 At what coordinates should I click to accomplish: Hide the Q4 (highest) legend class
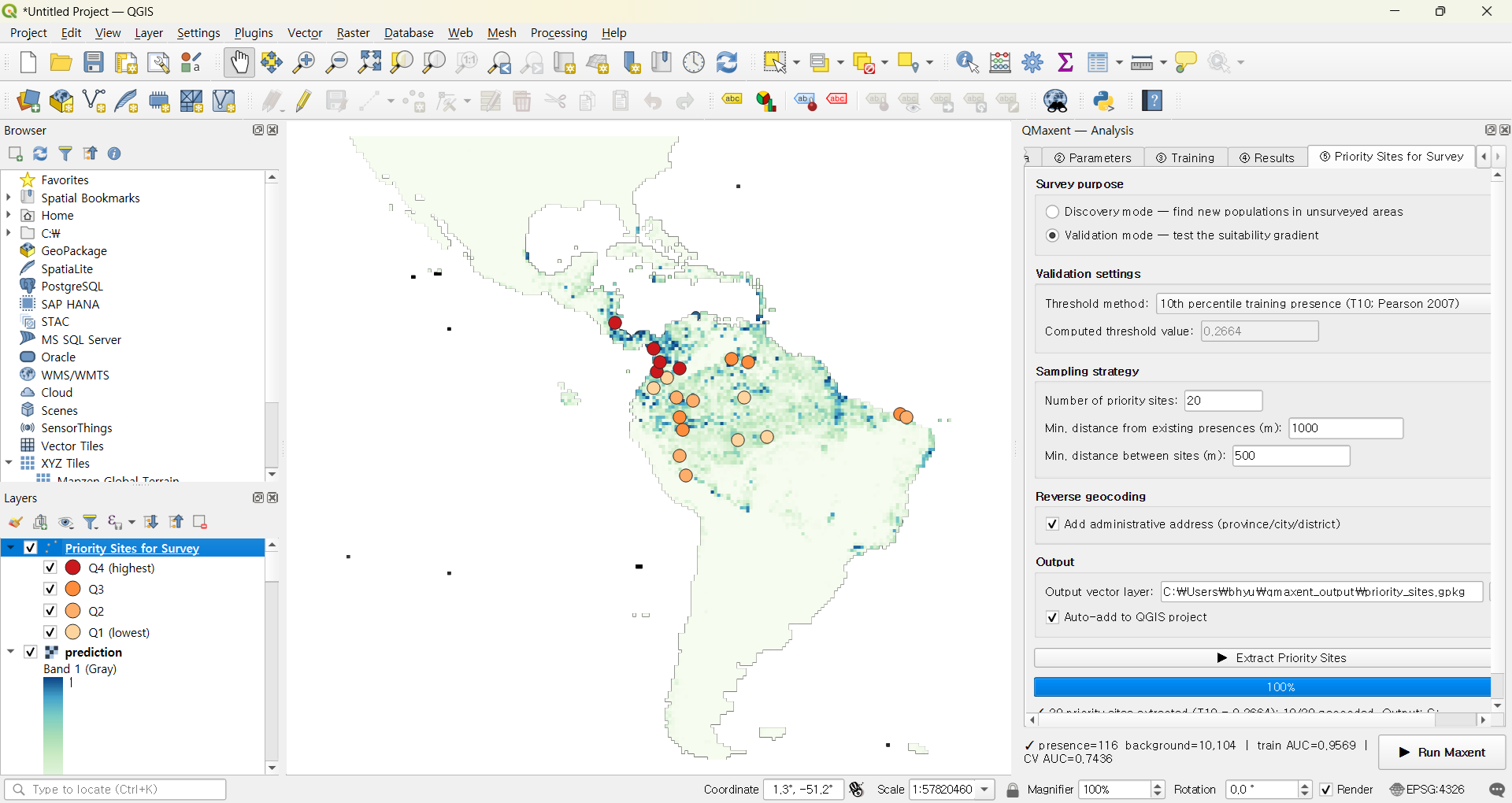pyautogui.click(x=50, y=568)
